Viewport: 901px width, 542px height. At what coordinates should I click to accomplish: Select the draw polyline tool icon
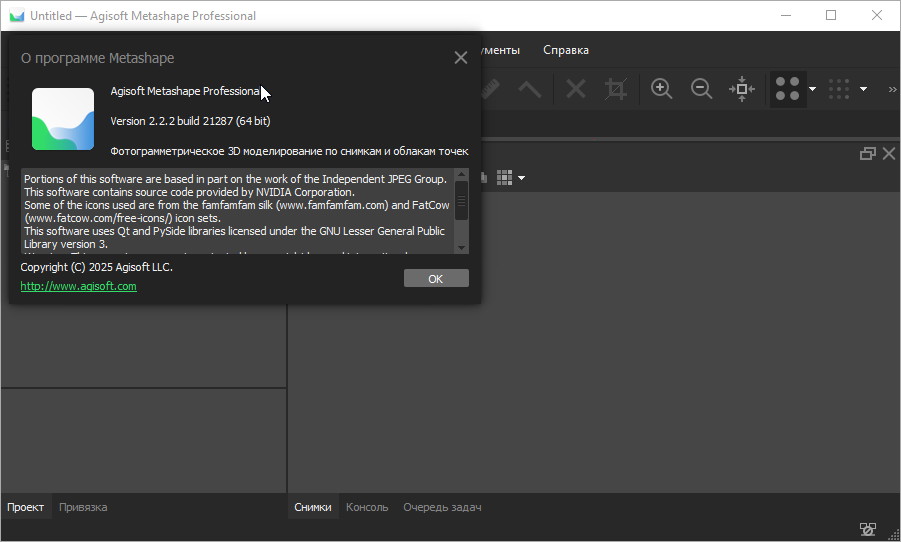(529, 89)
